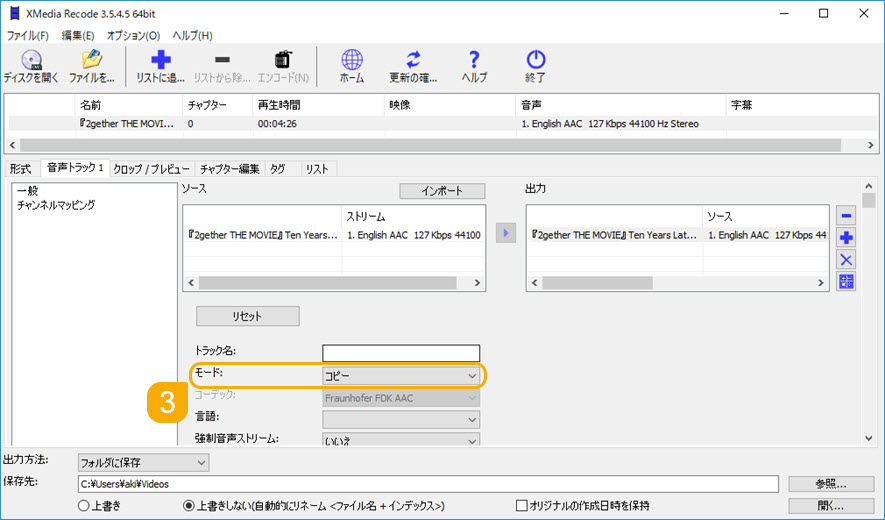The height and width of the screenshot is (520, 885).
Task: Click the 参照... browse button
Action: click(x=831, y=484)
